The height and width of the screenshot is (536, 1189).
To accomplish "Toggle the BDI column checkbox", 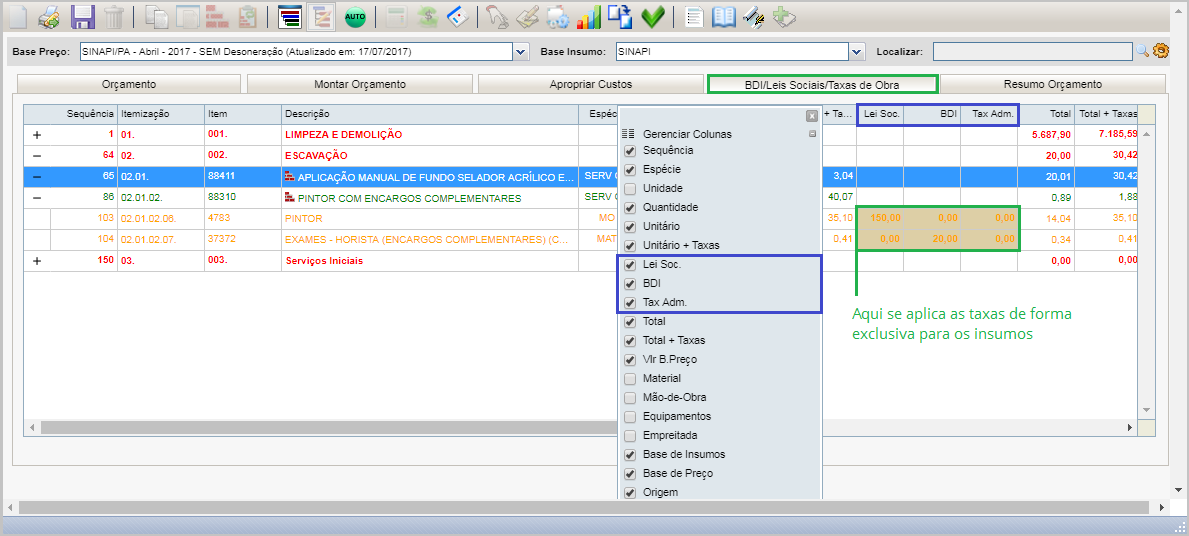I will pyautogui.click(x=629, y=284).
